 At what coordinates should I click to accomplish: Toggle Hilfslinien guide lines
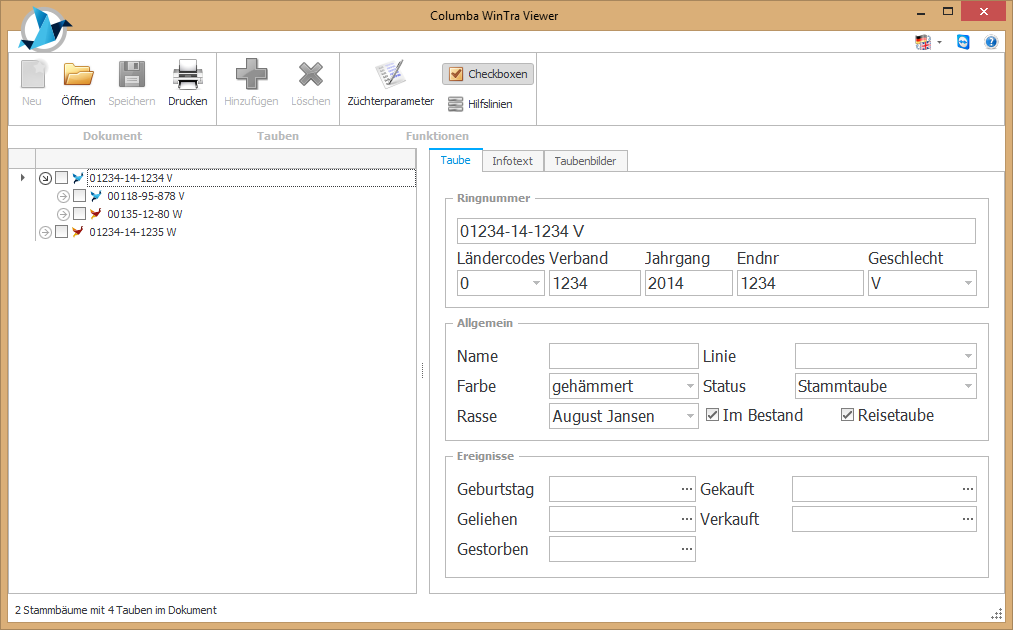[x=480, y=104]
